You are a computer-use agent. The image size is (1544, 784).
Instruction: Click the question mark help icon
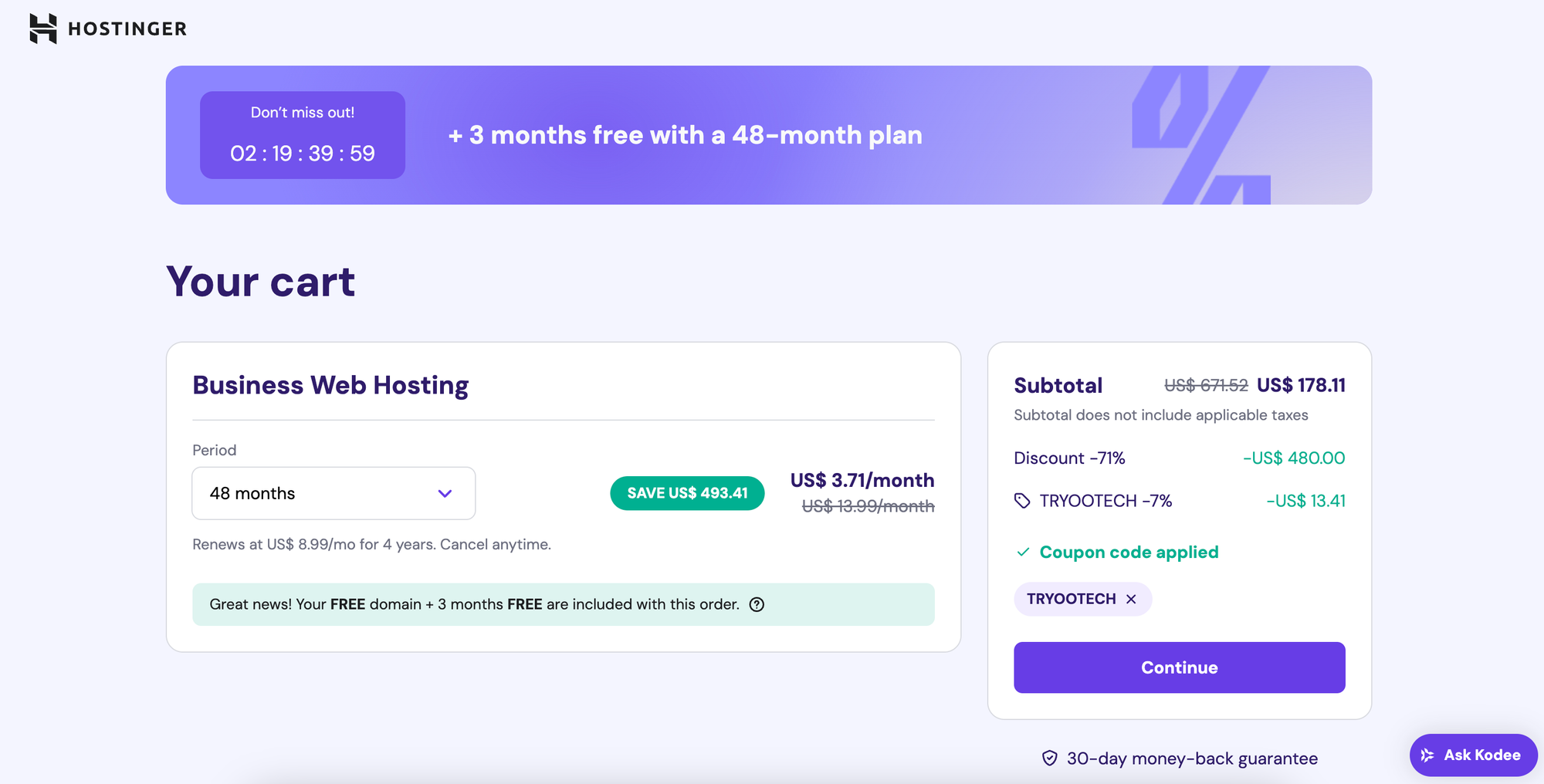[x=757, y=604]
